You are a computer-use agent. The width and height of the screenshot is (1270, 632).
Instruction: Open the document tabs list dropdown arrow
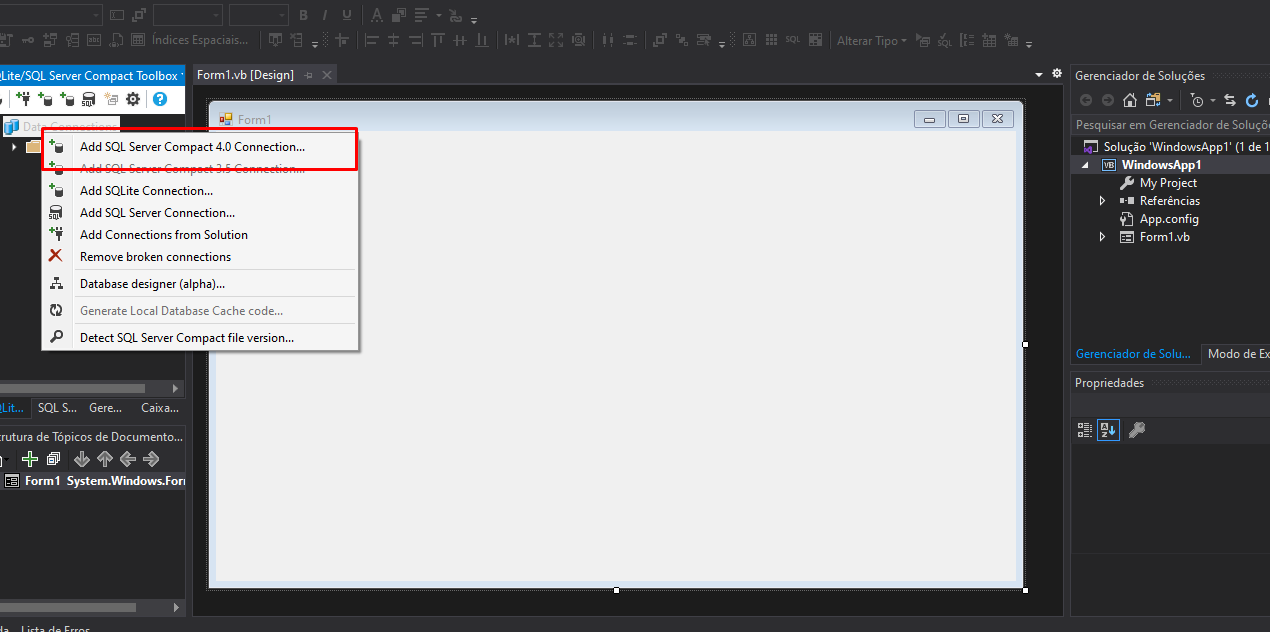click(x=1038, y=75)
